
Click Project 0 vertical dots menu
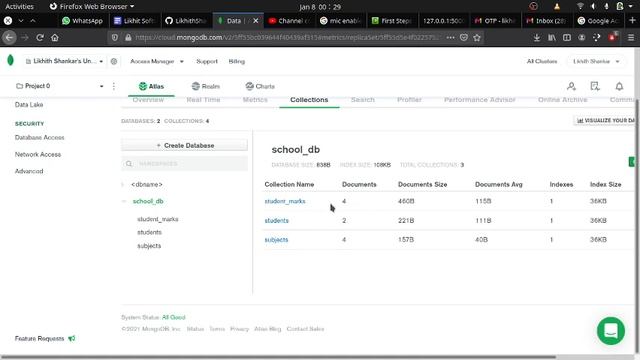[114, 86]
